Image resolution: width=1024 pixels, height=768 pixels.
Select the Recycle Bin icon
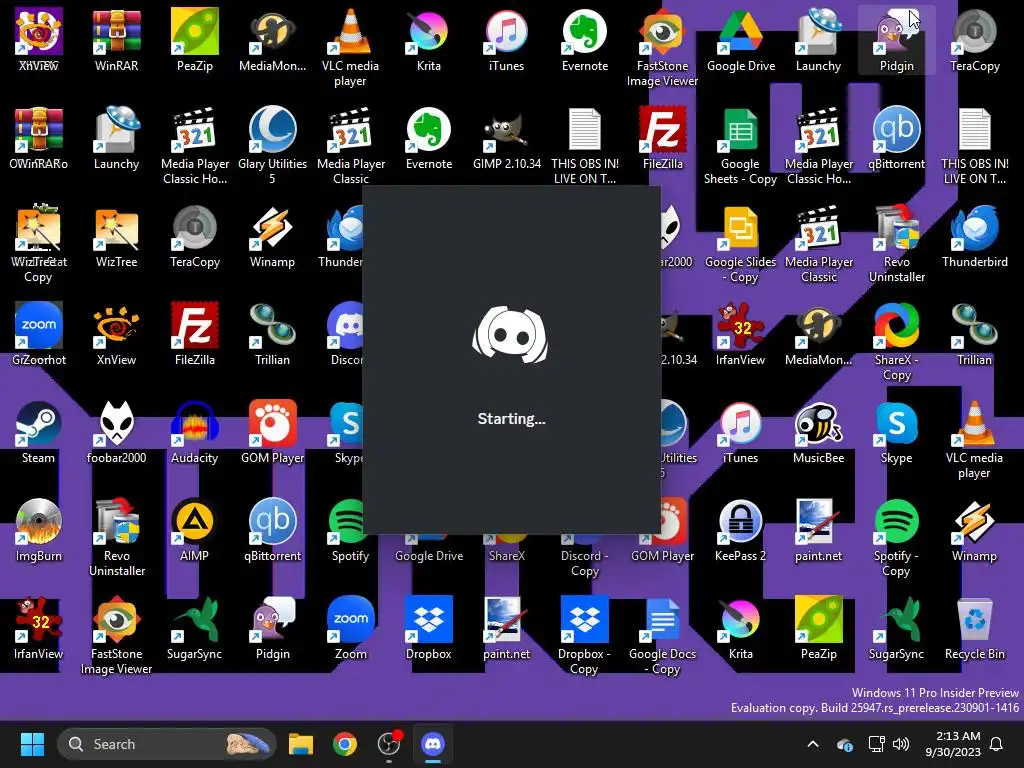974,628
